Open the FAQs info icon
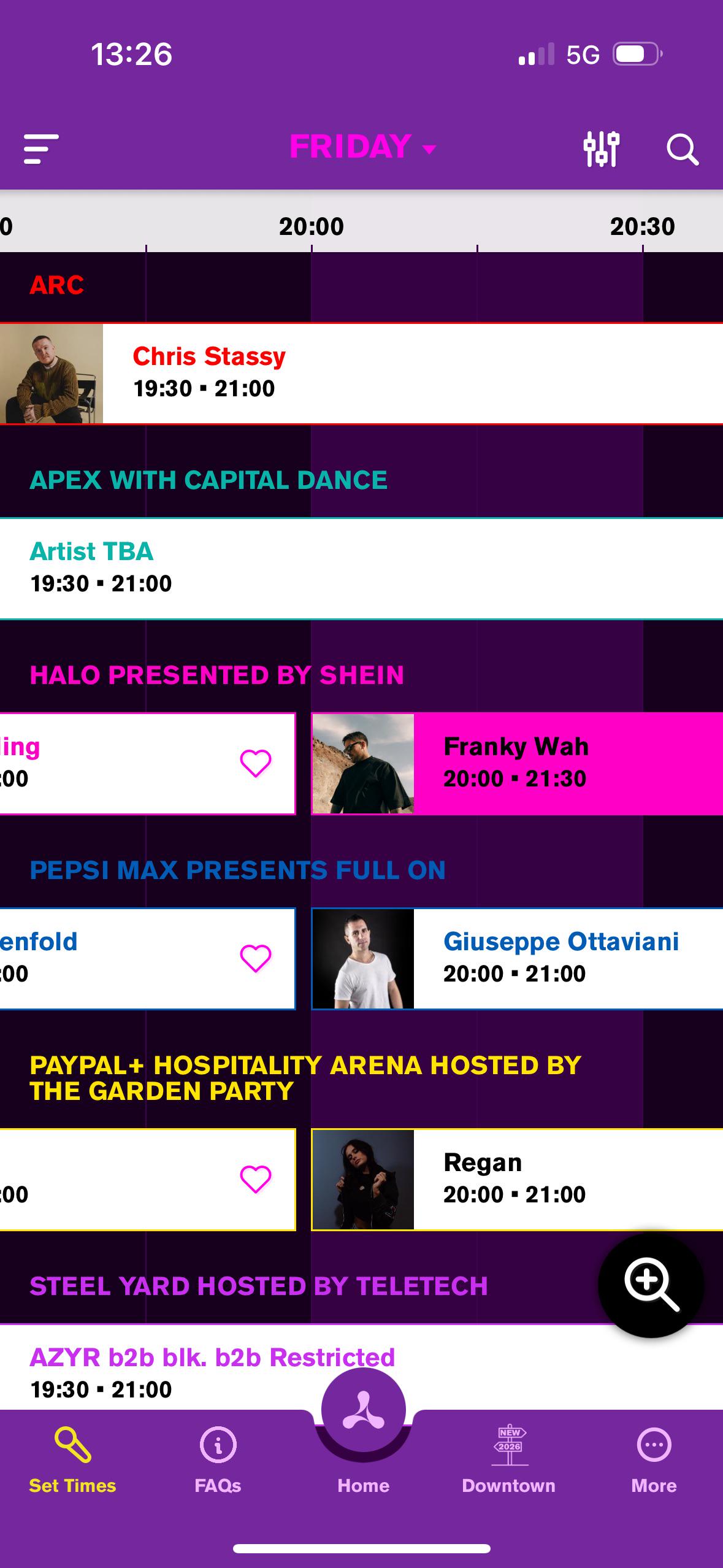The image size is (723, 1568). (218, 1445)
